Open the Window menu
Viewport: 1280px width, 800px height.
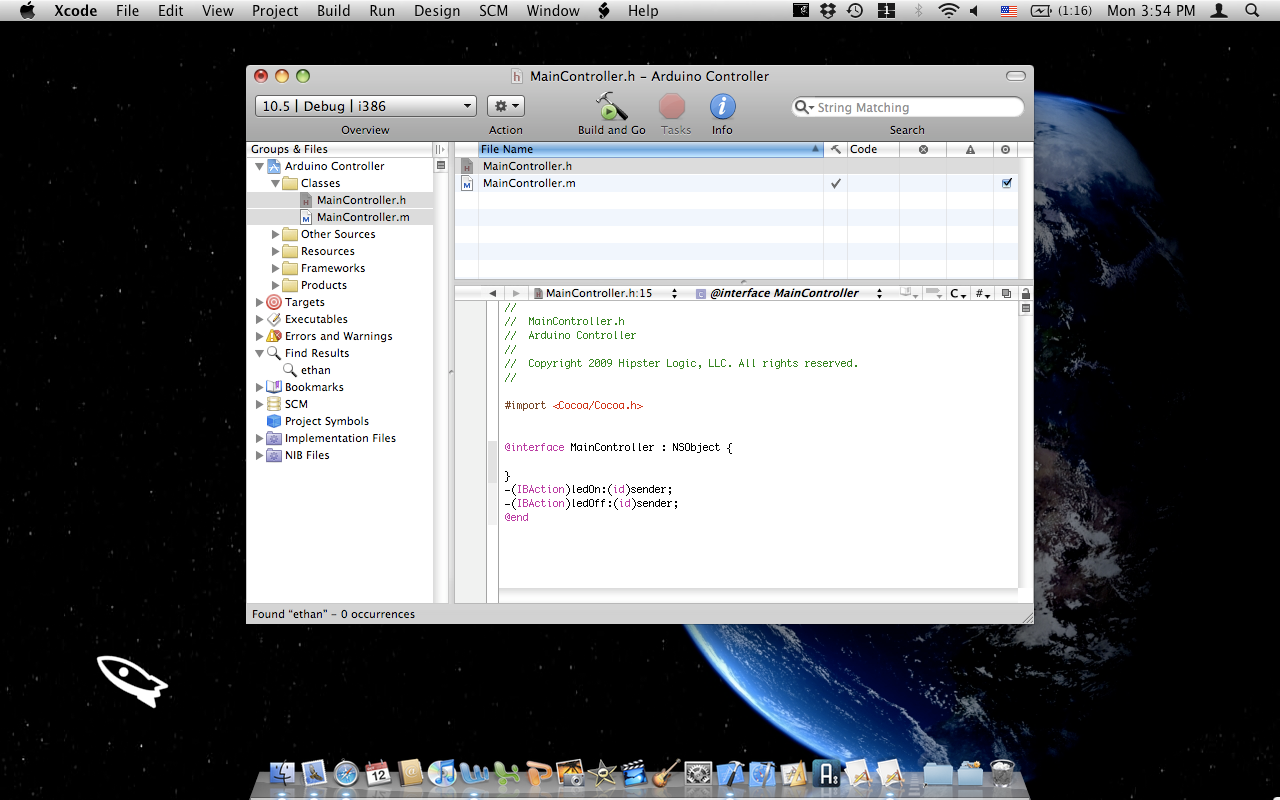click(x=553, y=11)
